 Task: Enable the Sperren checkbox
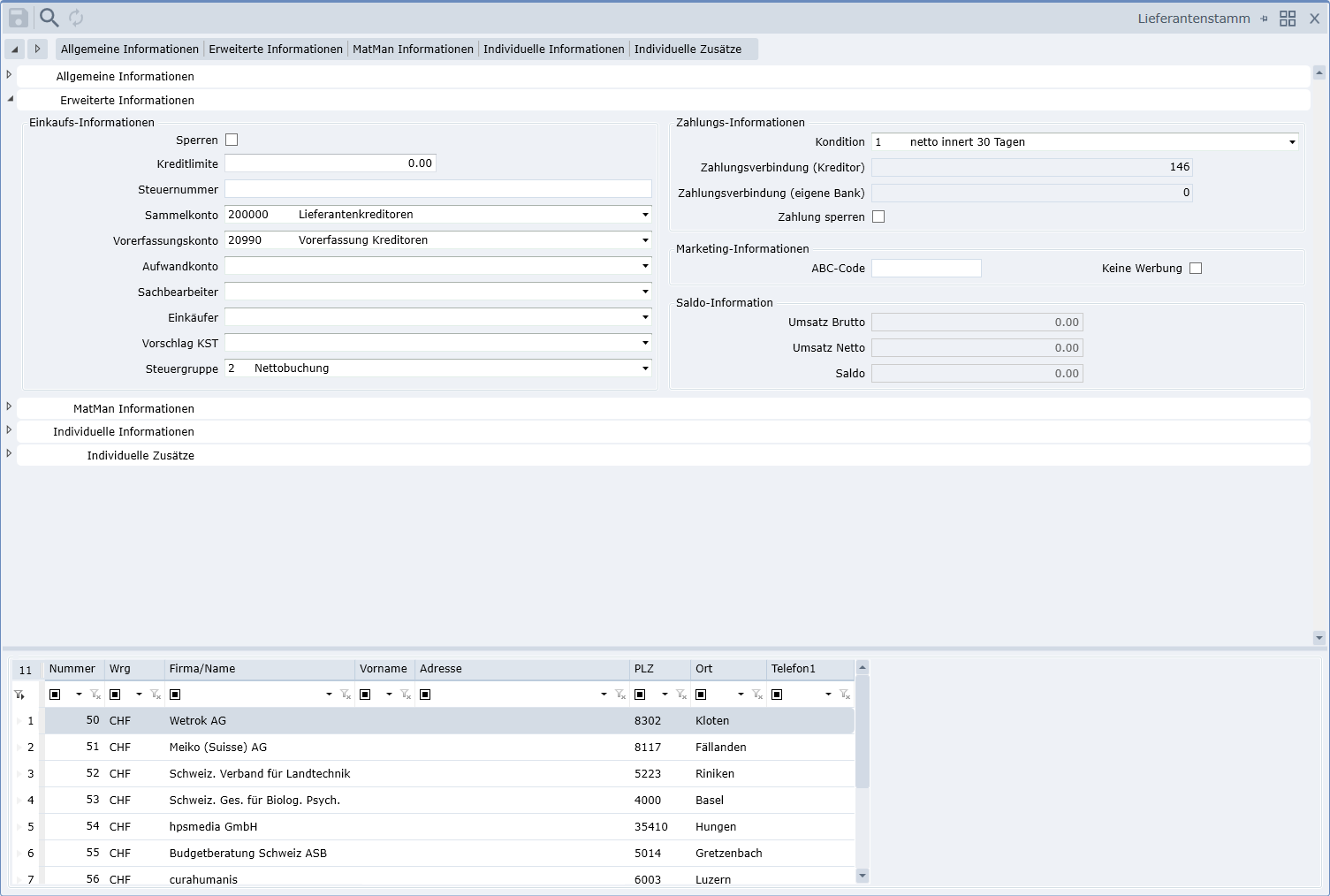click(x=232, y=140)
